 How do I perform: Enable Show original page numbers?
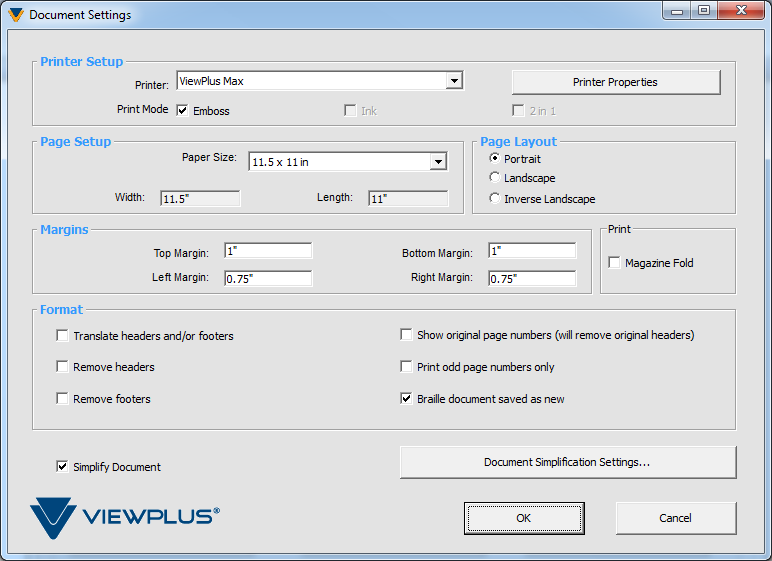coord(407,335)
